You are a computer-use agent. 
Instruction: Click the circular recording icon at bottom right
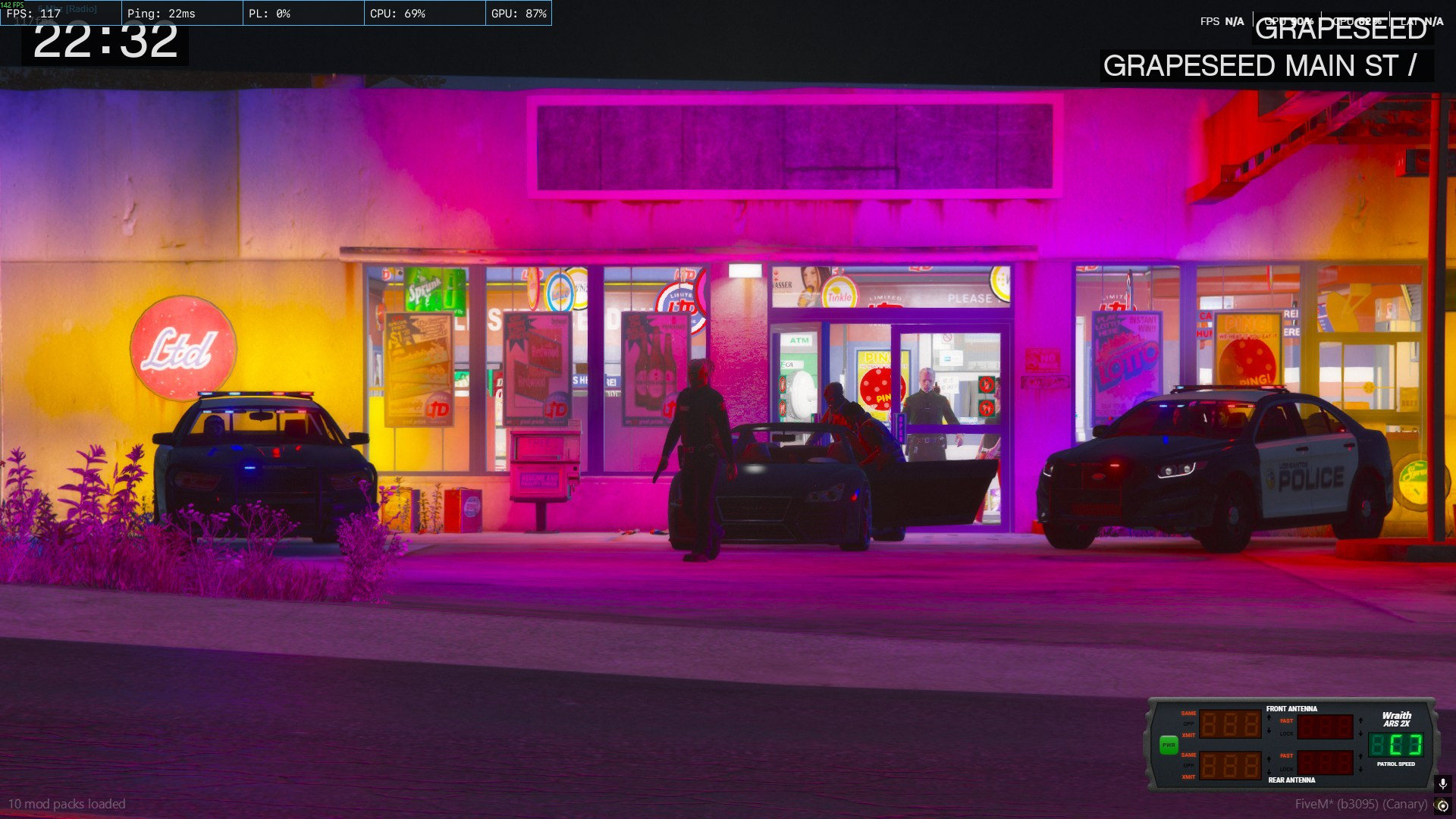coord(1442,806)
